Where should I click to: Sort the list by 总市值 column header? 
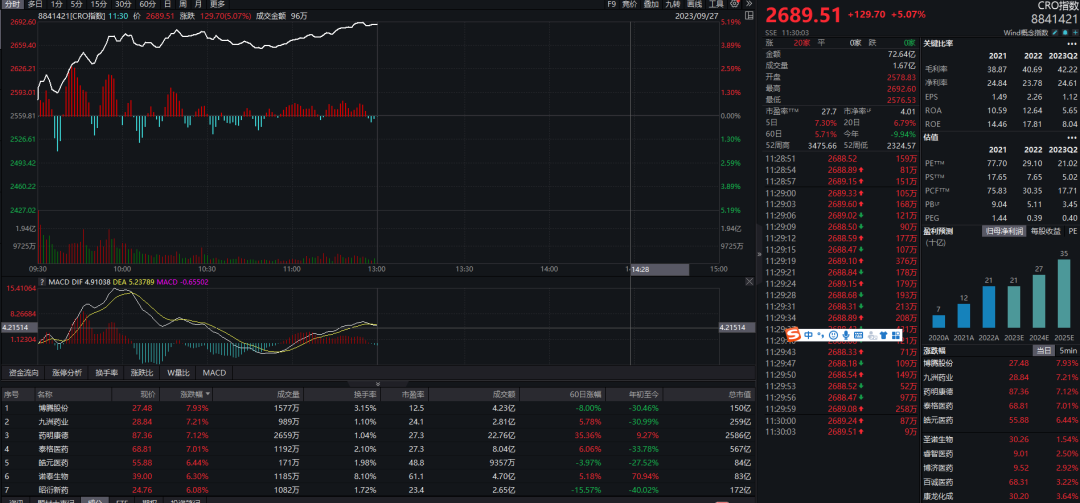tap(741, 395)
